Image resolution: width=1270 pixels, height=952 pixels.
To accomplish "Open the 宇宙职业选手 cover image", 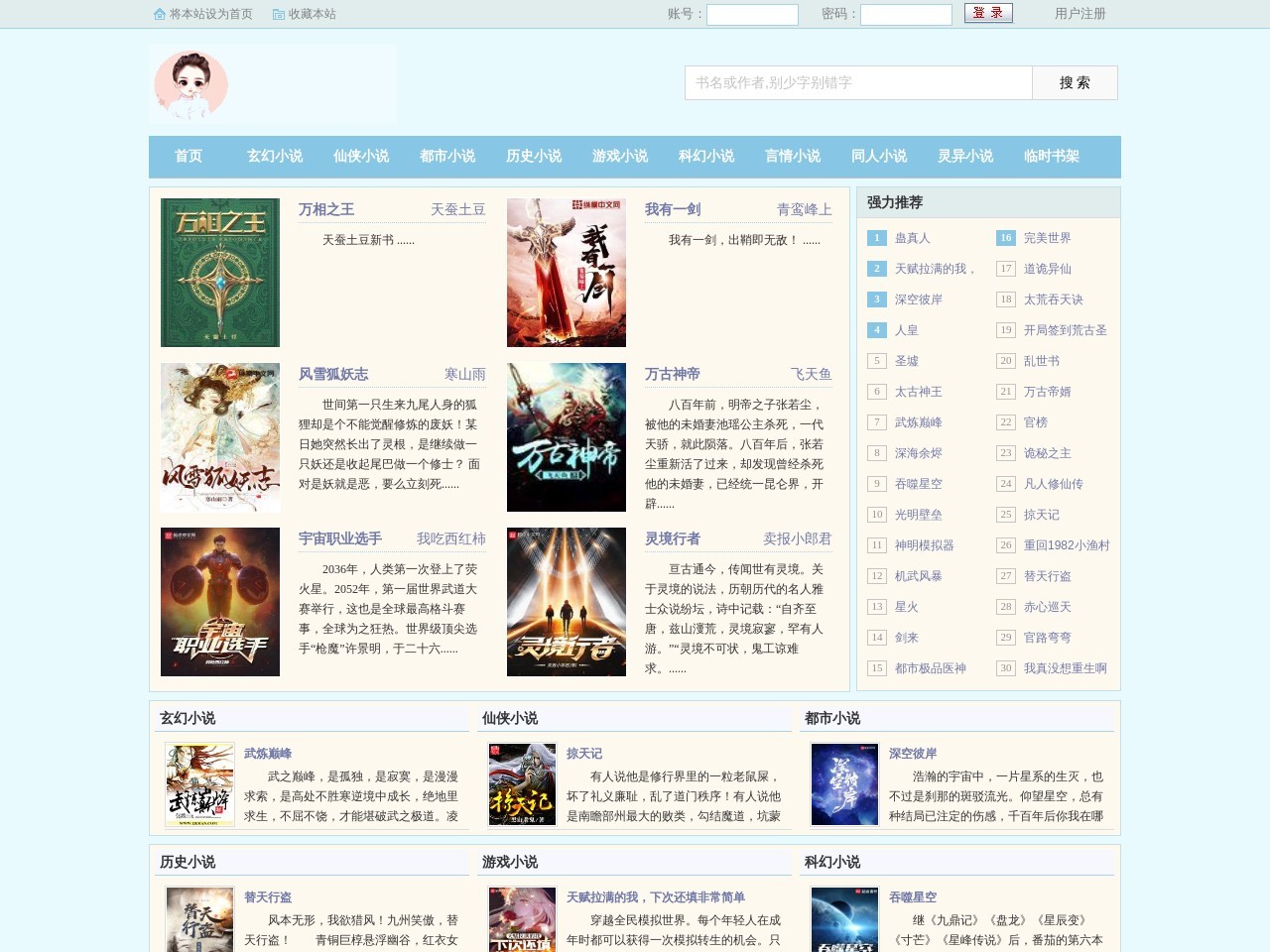I will pos(220,602).
